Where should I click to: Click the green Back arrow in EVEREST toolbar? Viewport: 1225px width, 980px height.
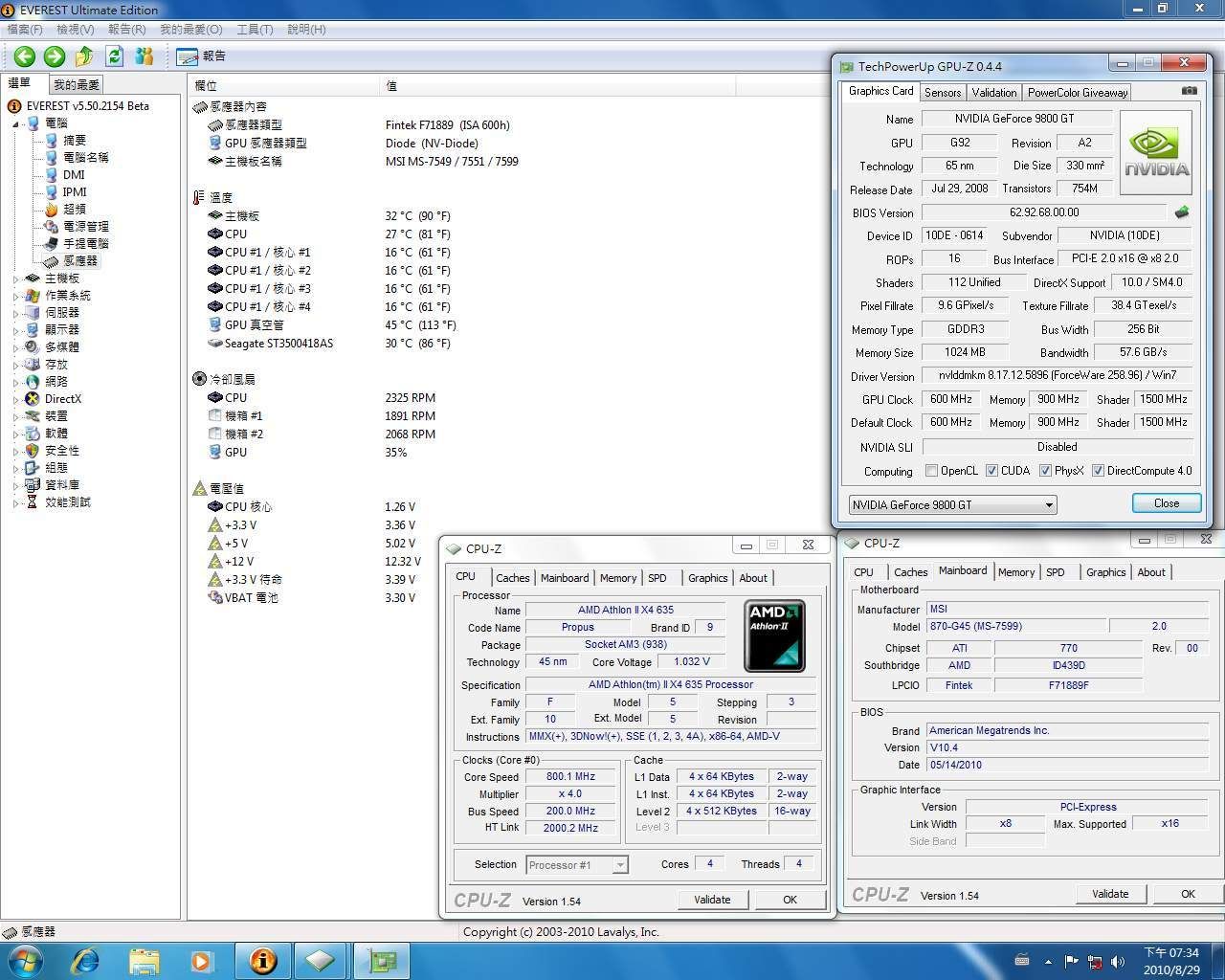click(x=24, y=56)
